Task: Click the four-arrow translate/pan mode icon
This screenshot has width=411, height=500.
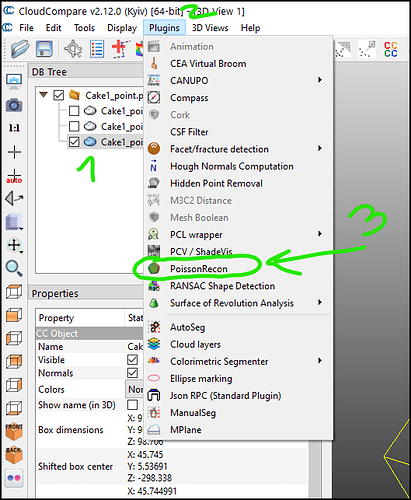Action: (14, 245)
